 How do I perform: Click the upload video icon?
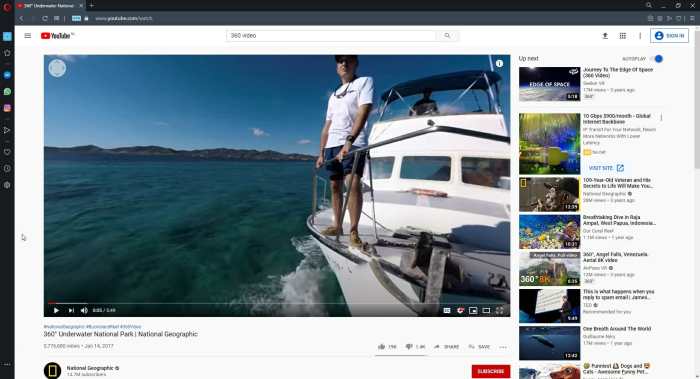pos(605,36)
